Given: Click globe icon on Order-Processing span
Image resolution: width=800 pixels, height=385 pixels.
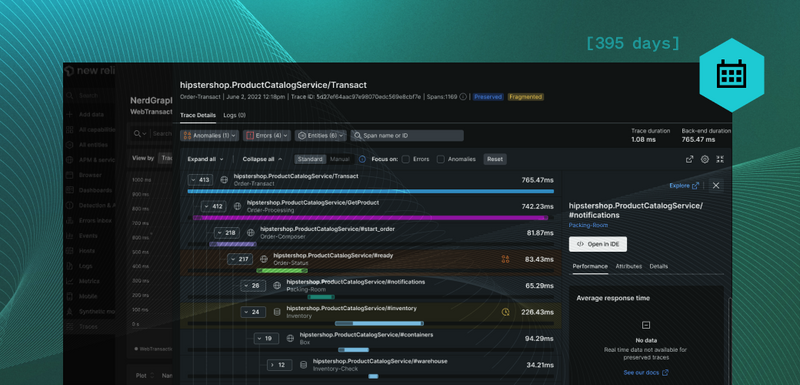Looking at the screenshot, I should point(237,206).
